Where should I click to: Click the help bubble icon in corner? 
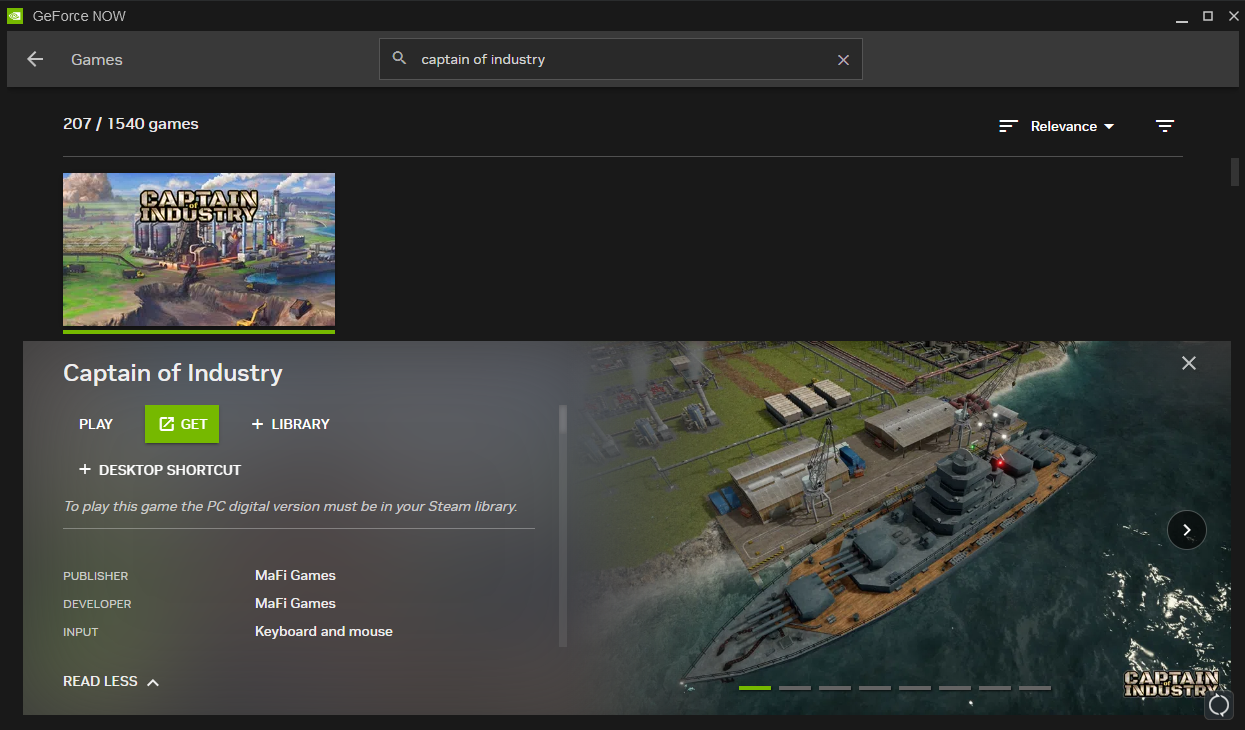(1219, 706)
